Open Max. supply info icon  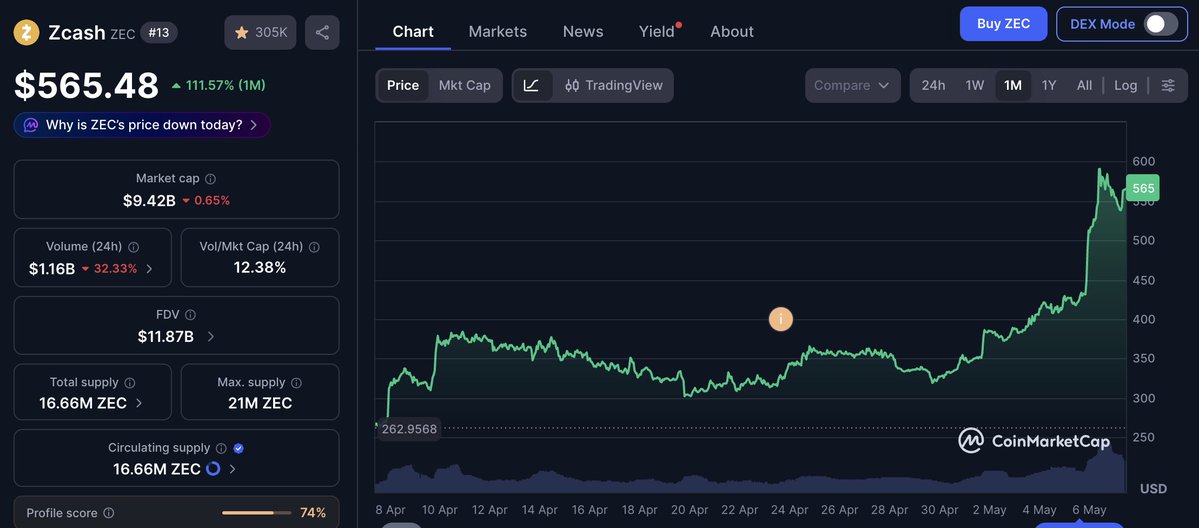(296, 382)
